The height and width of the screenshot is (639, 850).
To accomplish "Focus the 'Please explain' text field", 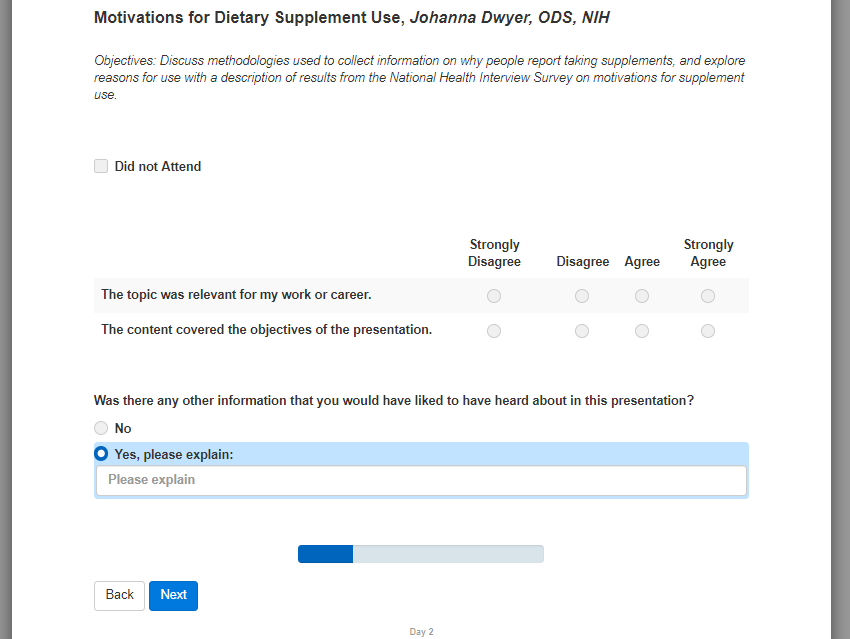I will [x=421, y=480].
